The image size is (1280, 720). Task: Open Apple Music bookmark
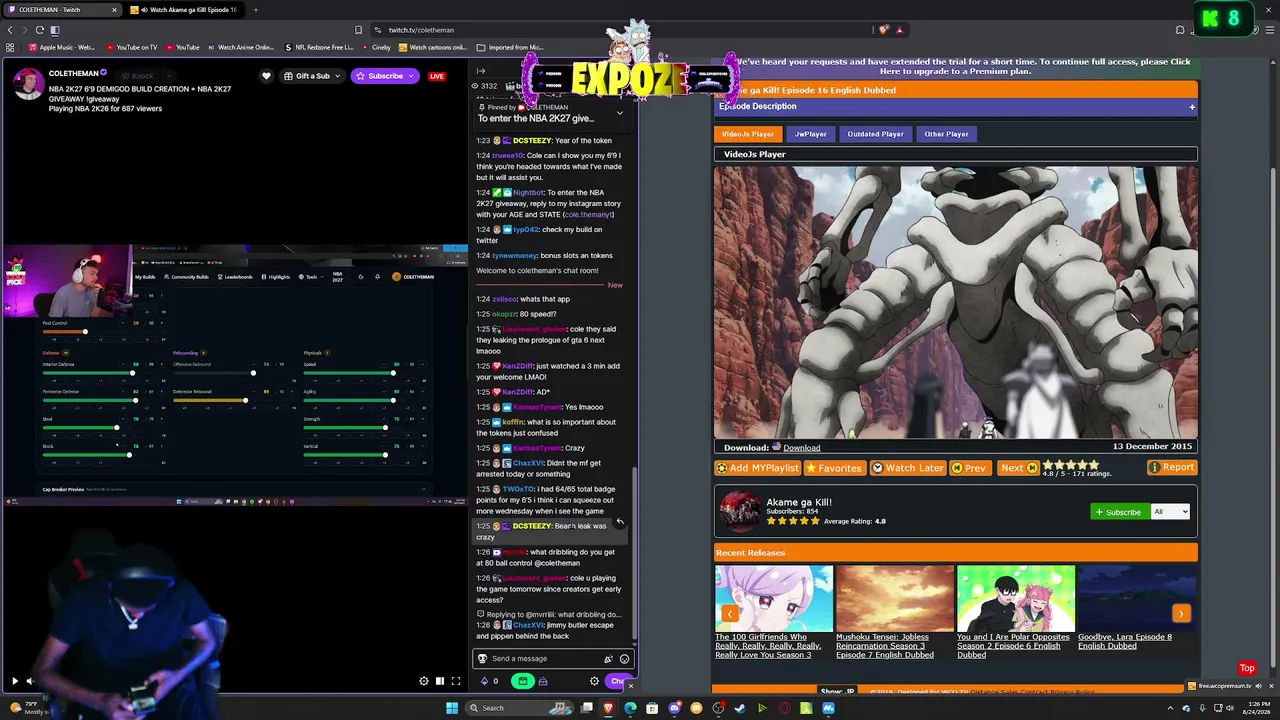61,47
